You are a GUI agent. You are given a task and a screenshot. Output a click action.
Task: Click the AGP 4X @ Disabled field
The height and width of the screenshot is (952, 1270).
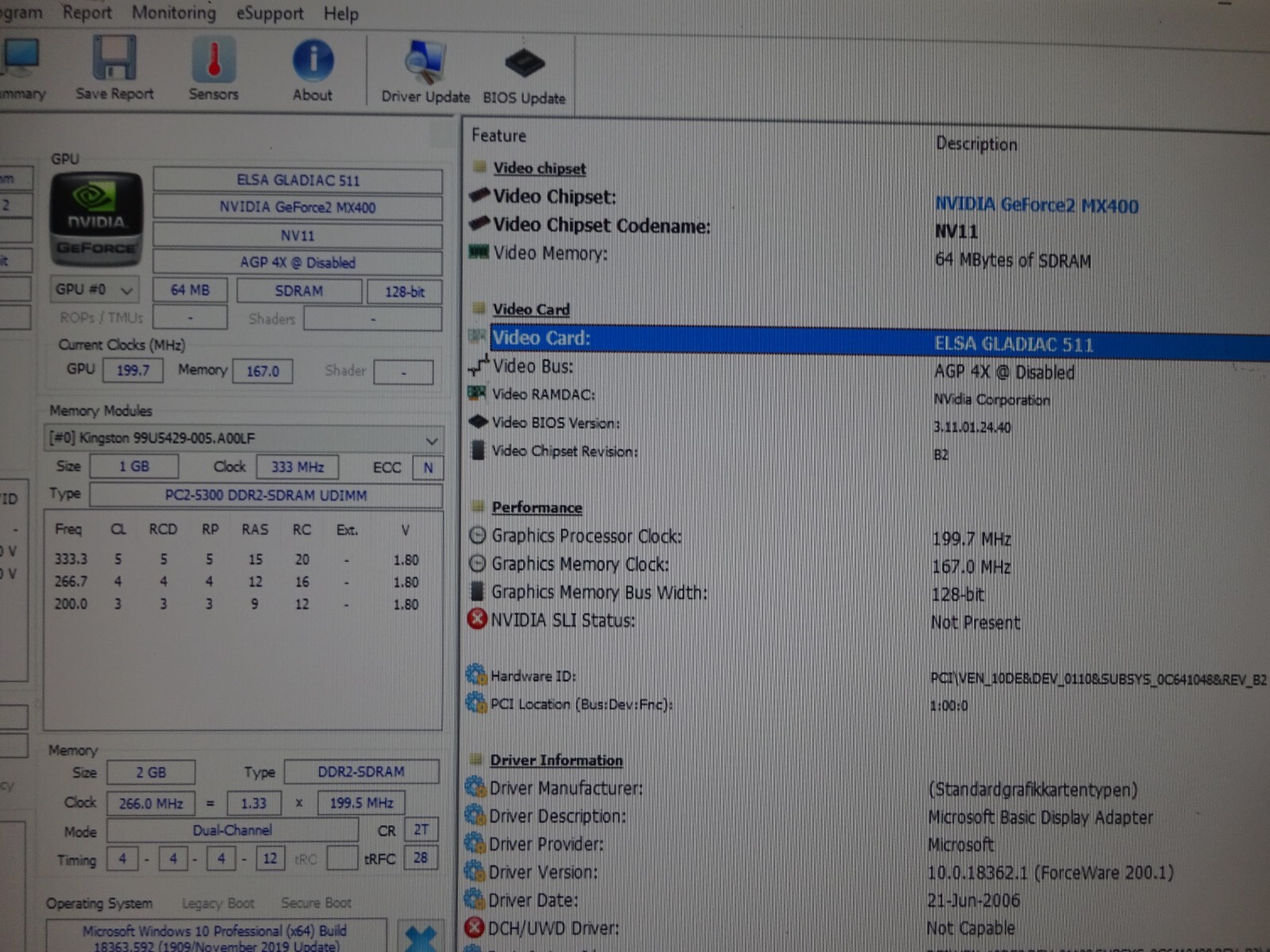pos(298,263)
